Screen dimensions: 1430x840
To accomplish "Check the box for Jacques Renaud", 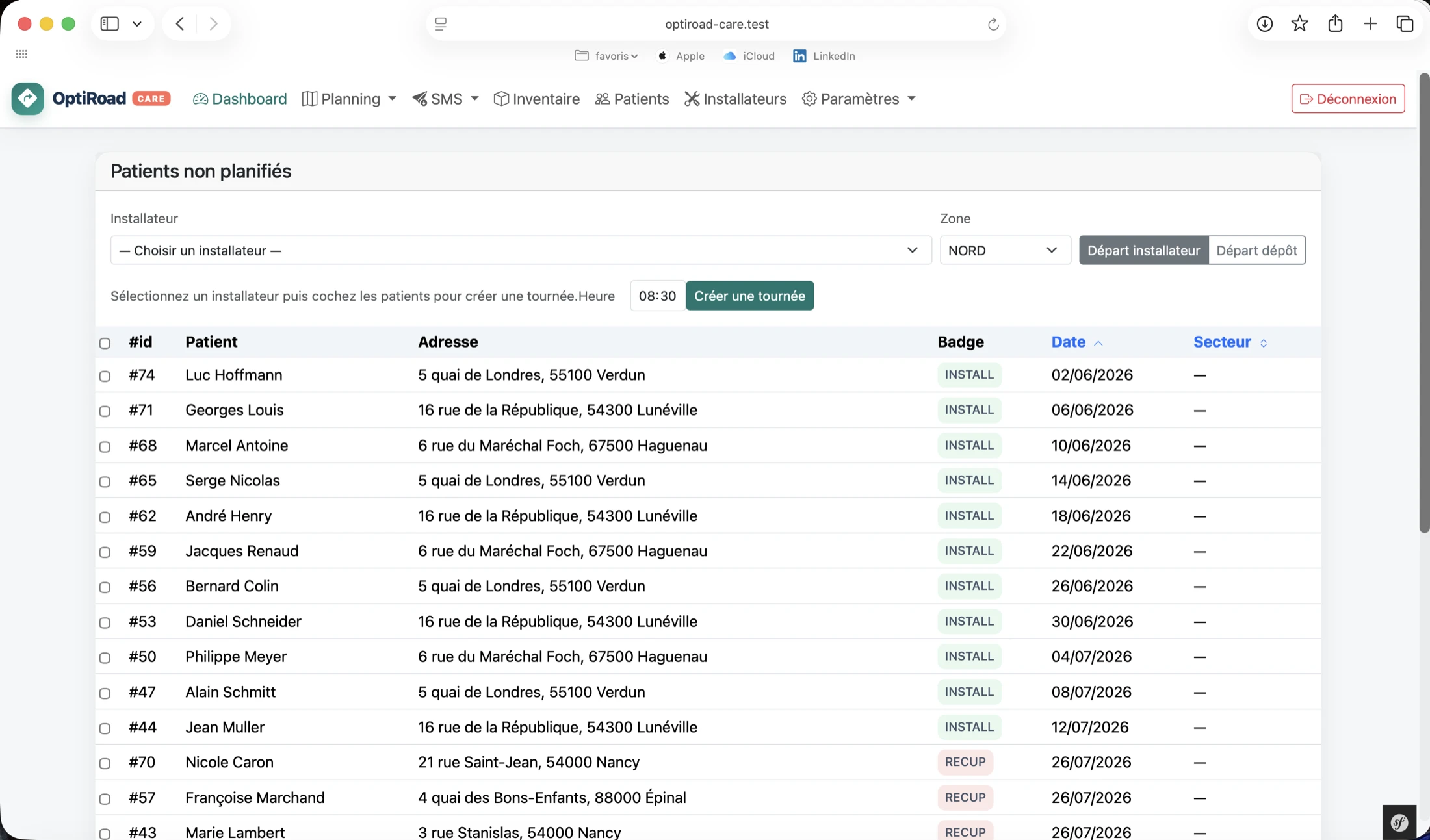I will click(x=105, y=552).
